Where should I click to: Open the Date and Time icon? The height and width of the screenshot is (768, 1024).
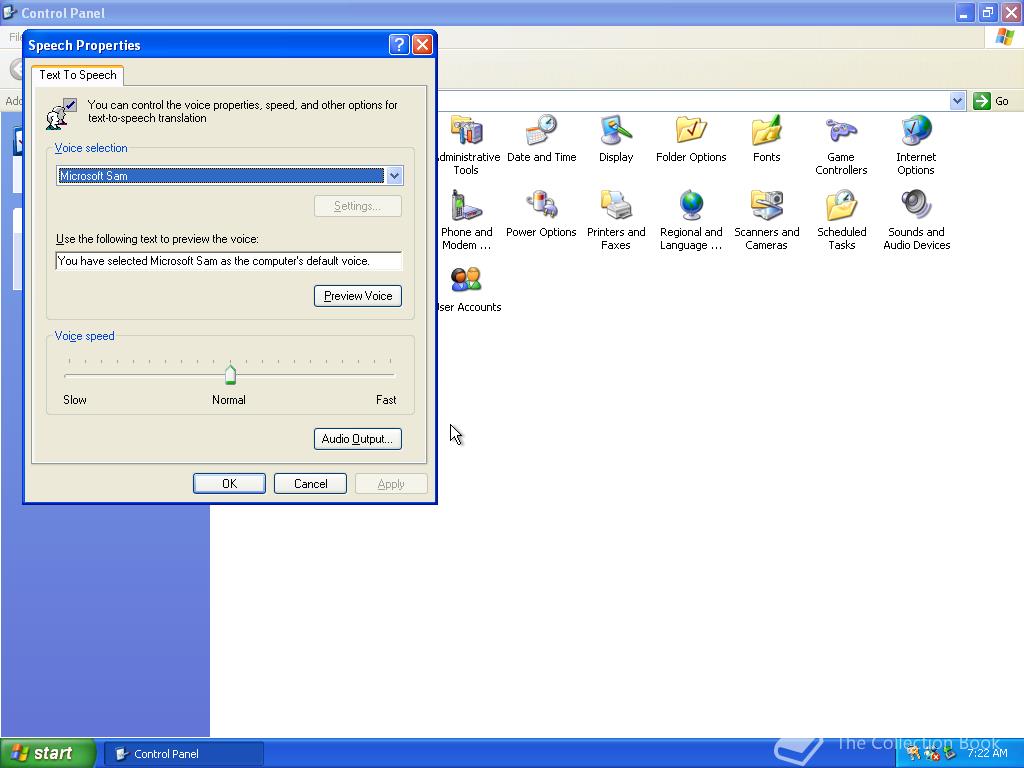click(x=541, y=131)
